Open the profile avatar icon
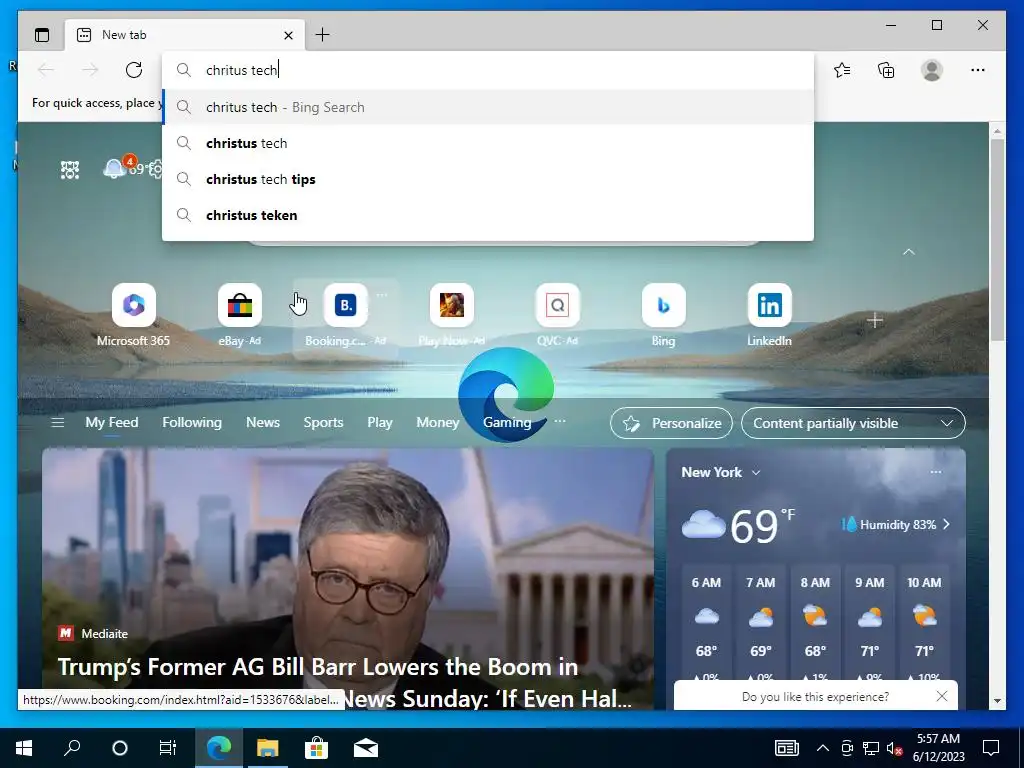Viewport: 1024px width, 768px height. coord(932,70)
